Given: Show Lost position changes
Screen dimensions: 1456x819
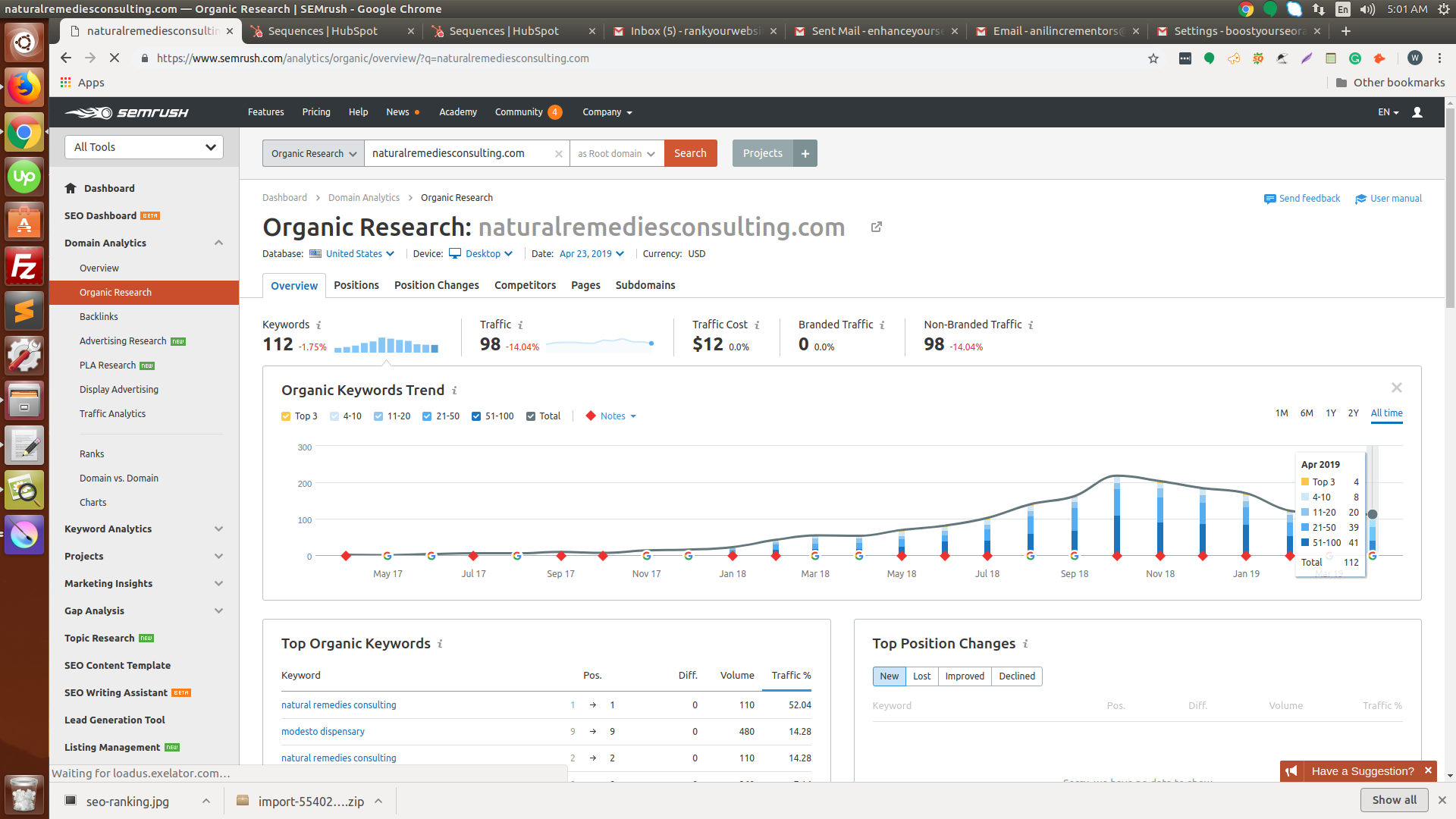Looking at the screenshot, I should 921,676.
